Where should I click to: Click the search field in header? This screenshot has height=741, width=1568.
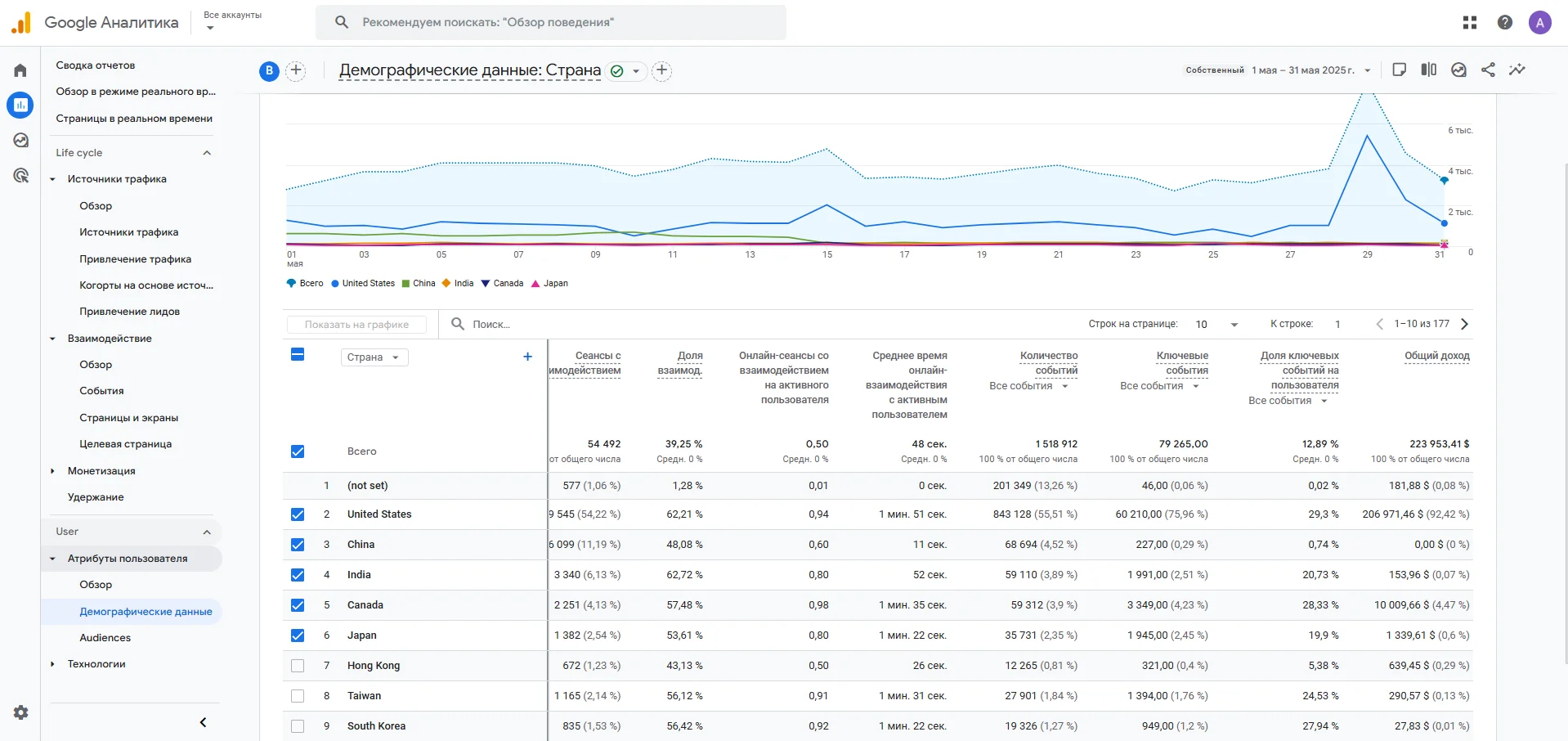550,23
